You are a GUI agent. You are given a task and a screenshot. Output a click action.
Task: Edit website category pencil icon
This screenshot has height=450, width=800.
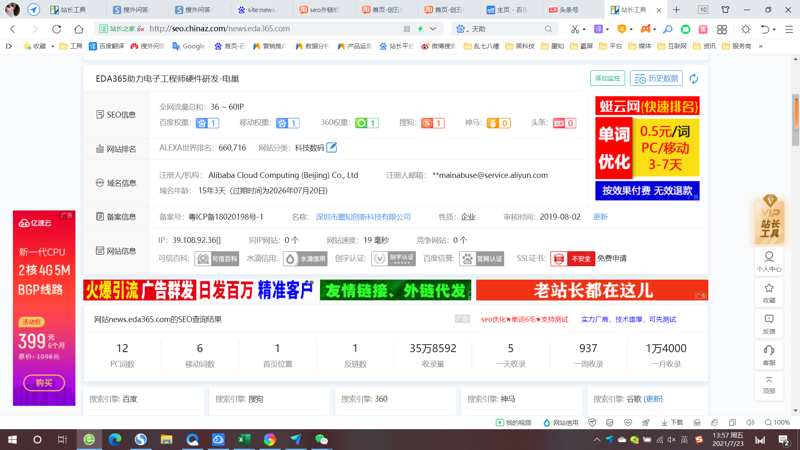(332, 147)
